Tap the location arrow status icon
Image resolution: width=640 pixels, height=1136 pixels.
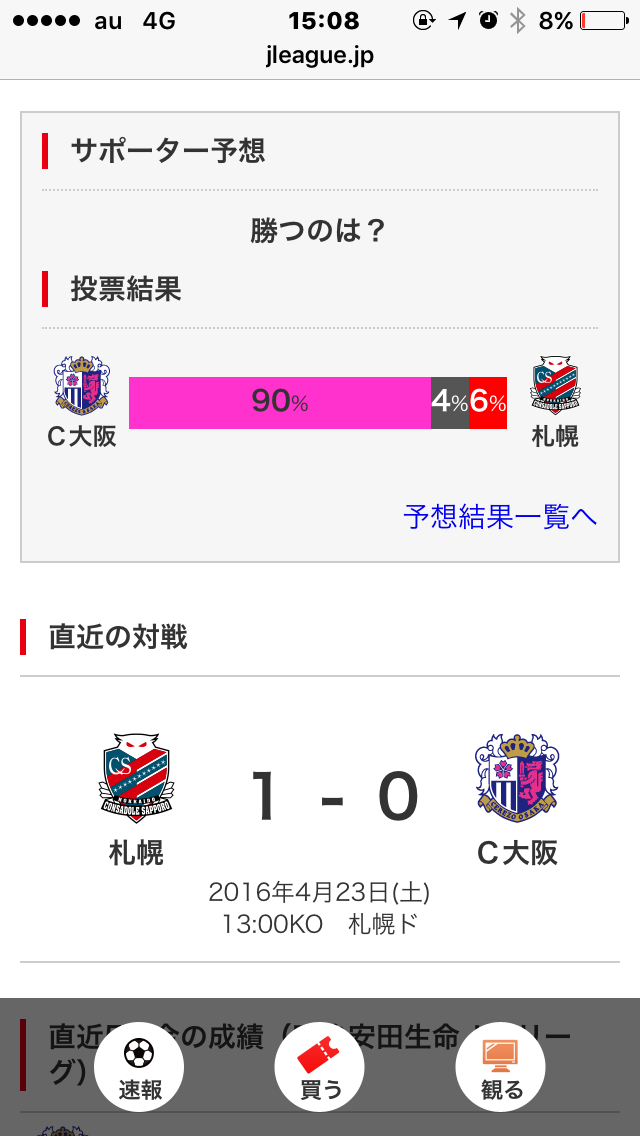coord(457,20)
